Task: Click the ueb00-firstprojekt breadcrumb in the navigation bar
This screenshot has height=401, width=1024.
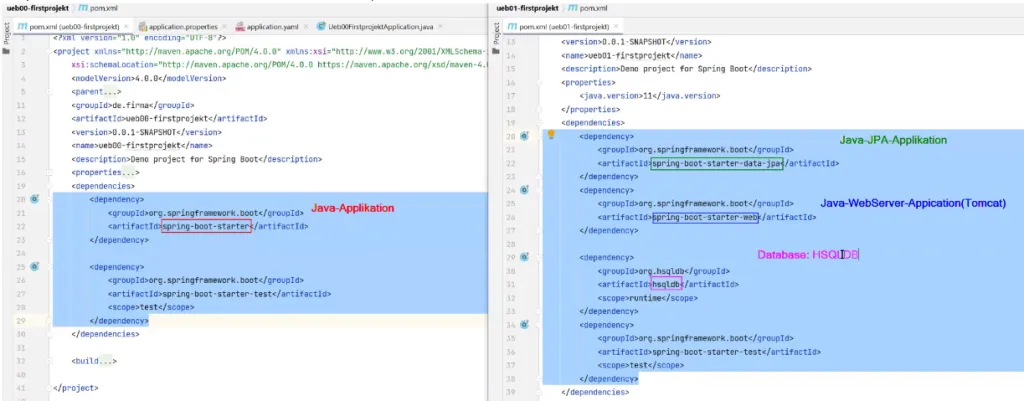Action: (38, 8)
